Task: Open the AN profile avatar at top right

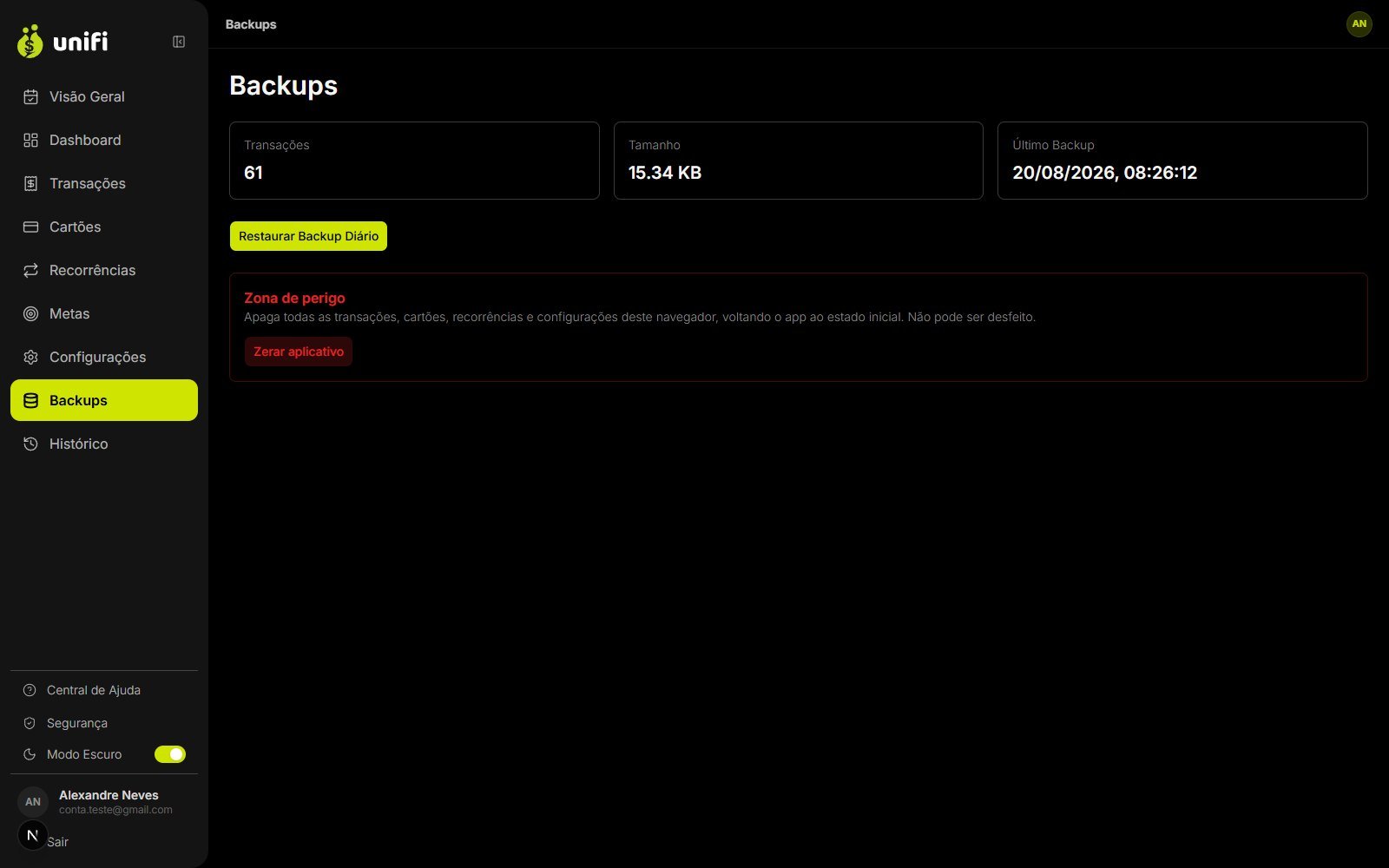Action: 1359,24
